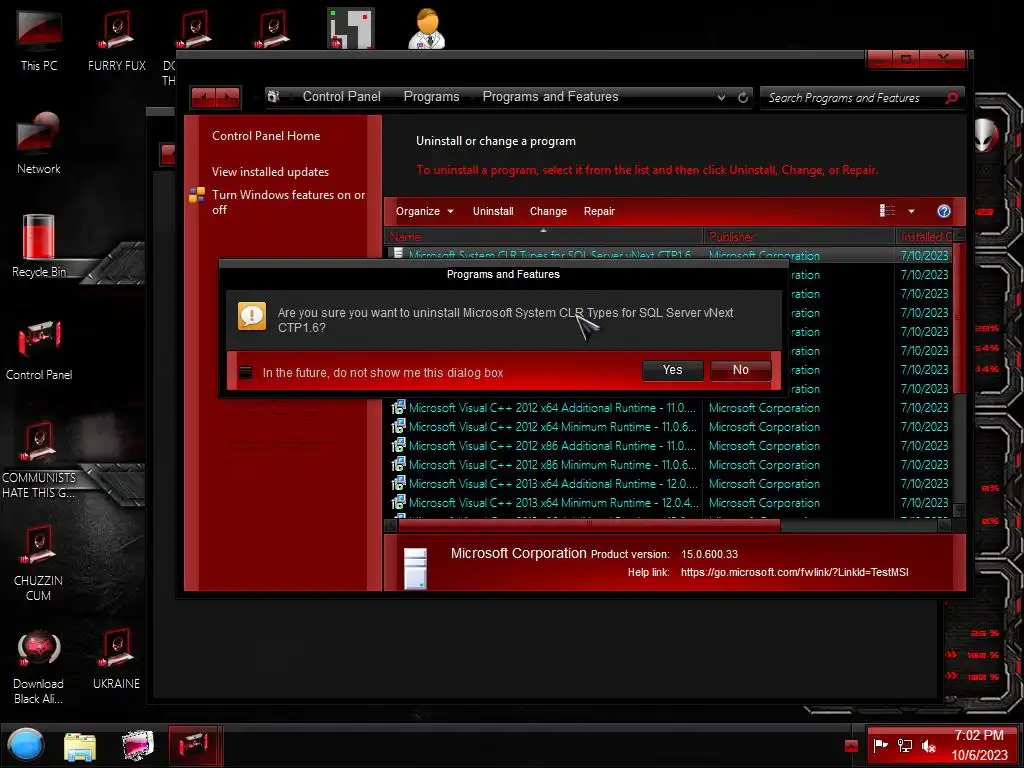
Task: Confirm uninstall with the Yes button
Action: click(x=672, y=370)
